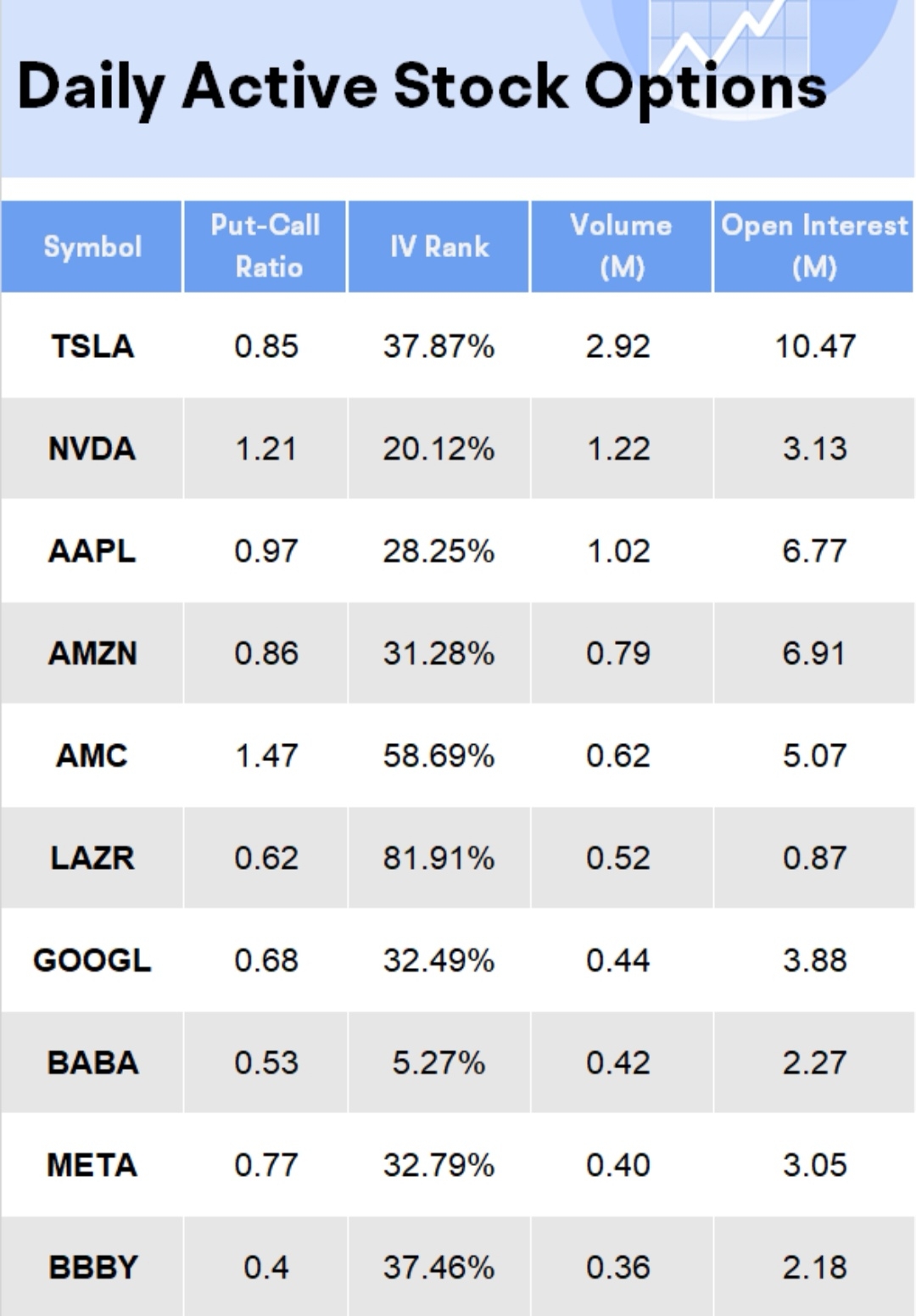Click AMC's 1.47 put-call ratio value
The width and height of the screenshot is (916, 1316).
pyautogui.click(x=266, y=756)
